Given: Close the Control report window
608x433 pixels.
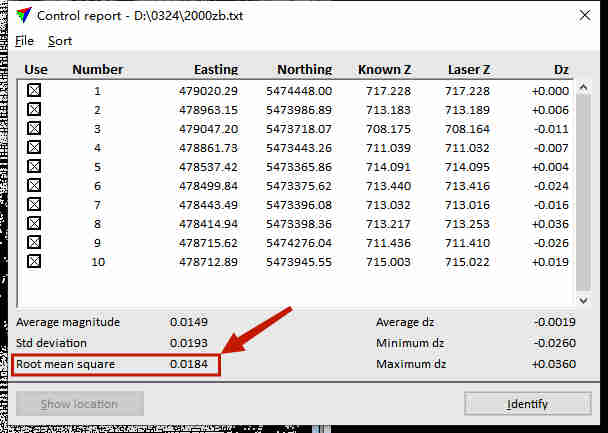Looking at the screenshot, I should click(x=584, y=16).
